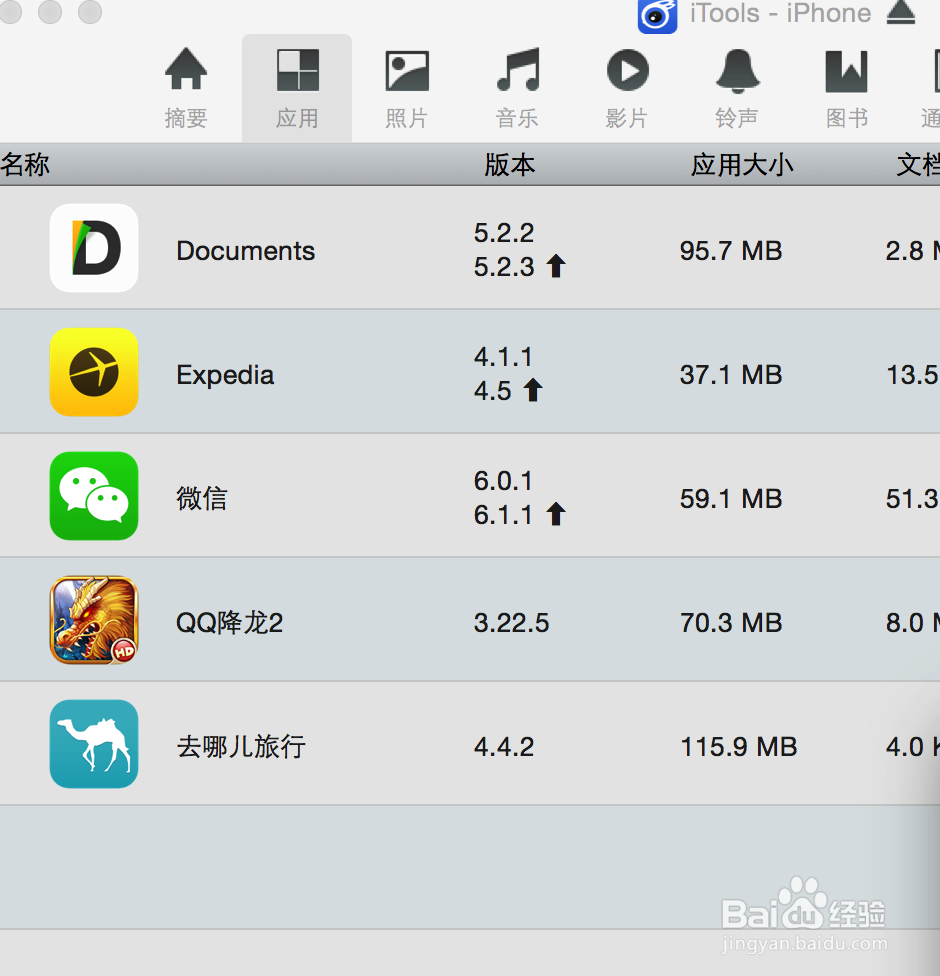
Task: Open the 摘要 summary home tab
Action: (x=186, y=88)
